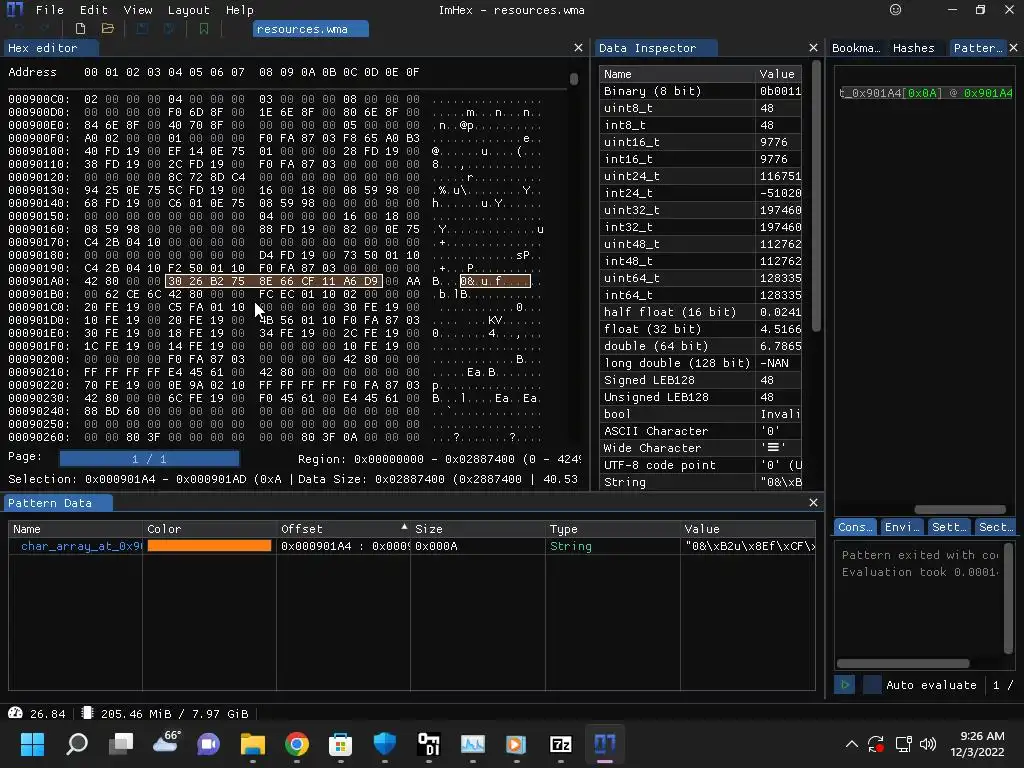This screenshot has height=768, width=1024.
Task: Open the Sections tab in pattern editor
Action: (x=996, y=526)
